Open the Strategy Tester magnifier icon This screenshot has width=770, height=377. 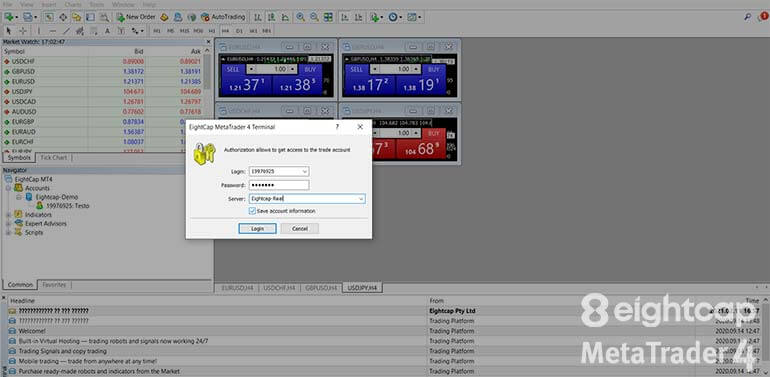pos(104,17)
